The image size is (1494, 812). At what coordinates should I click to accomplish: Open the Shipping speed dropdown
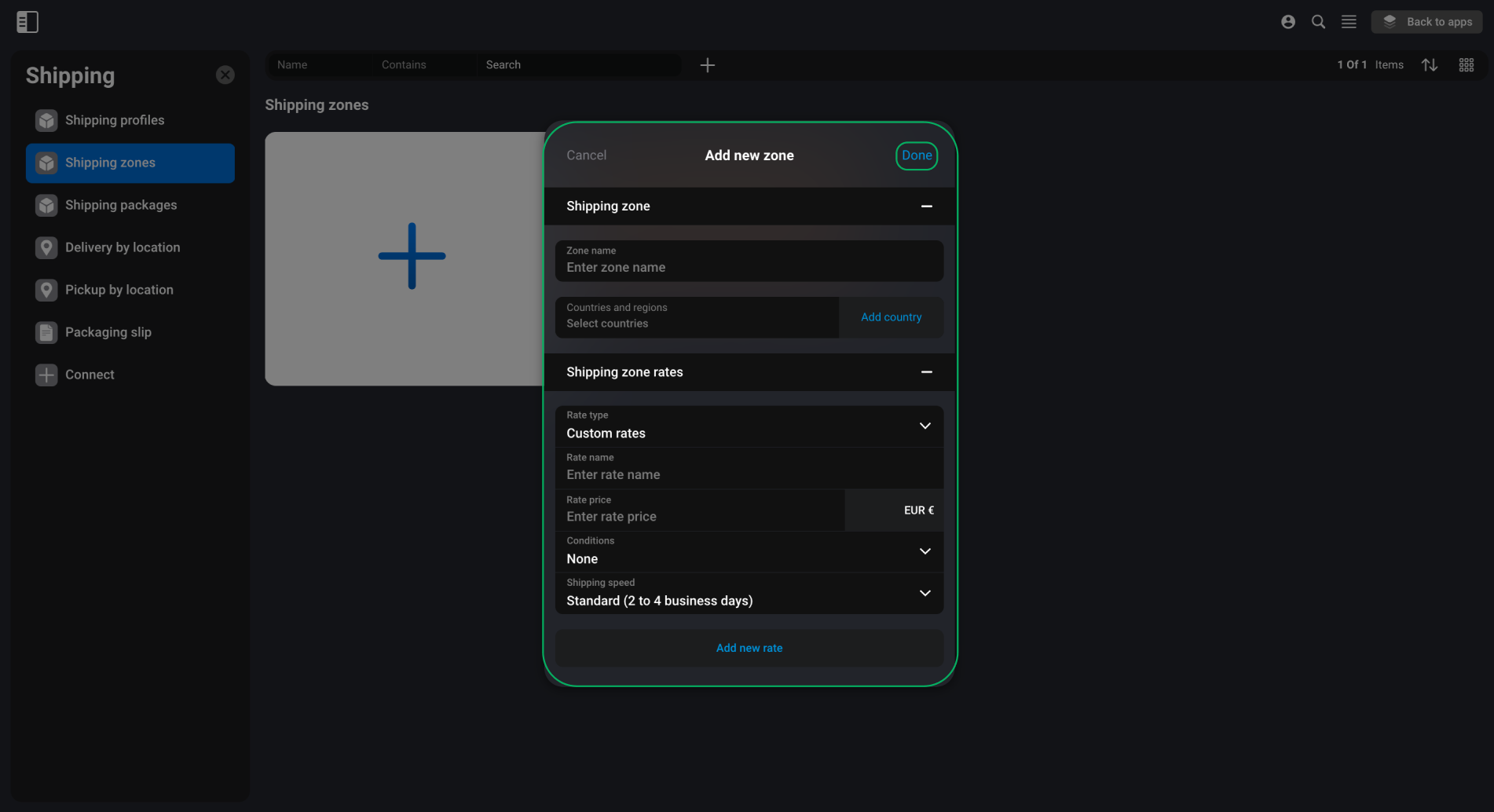coord(749,594)
